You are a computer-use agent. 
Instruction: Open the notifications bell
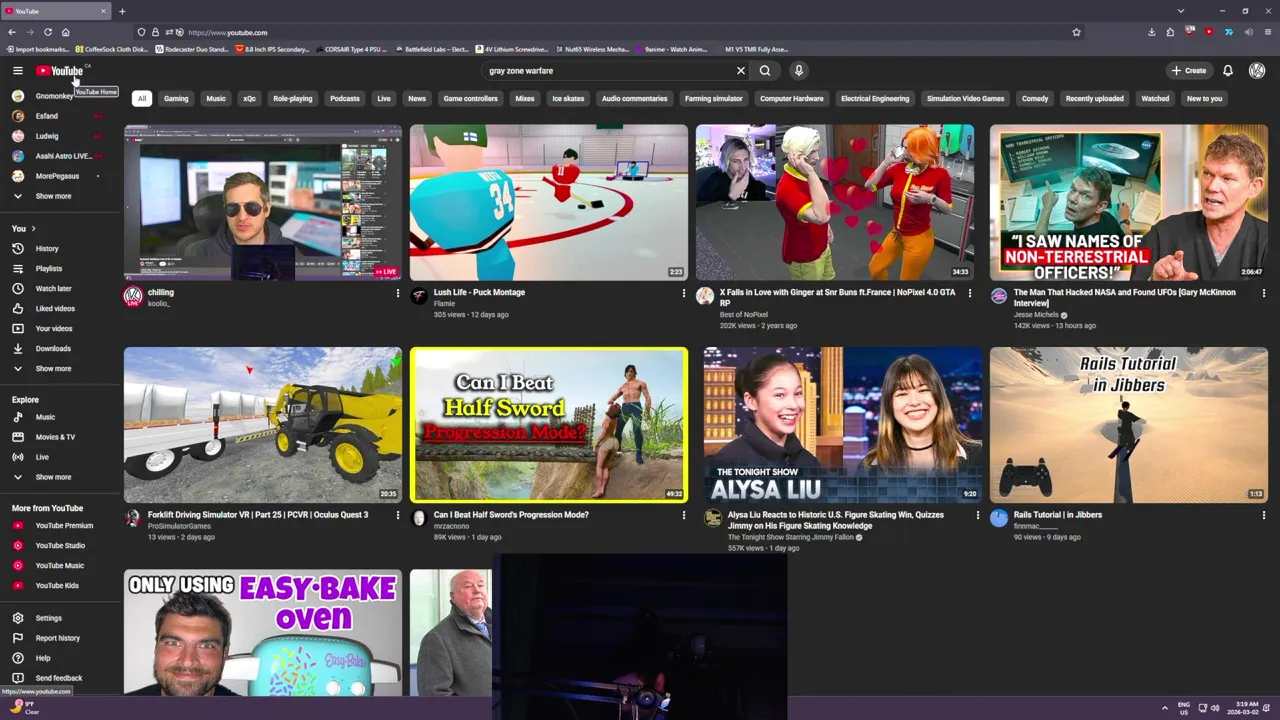tap(1228, 71)
